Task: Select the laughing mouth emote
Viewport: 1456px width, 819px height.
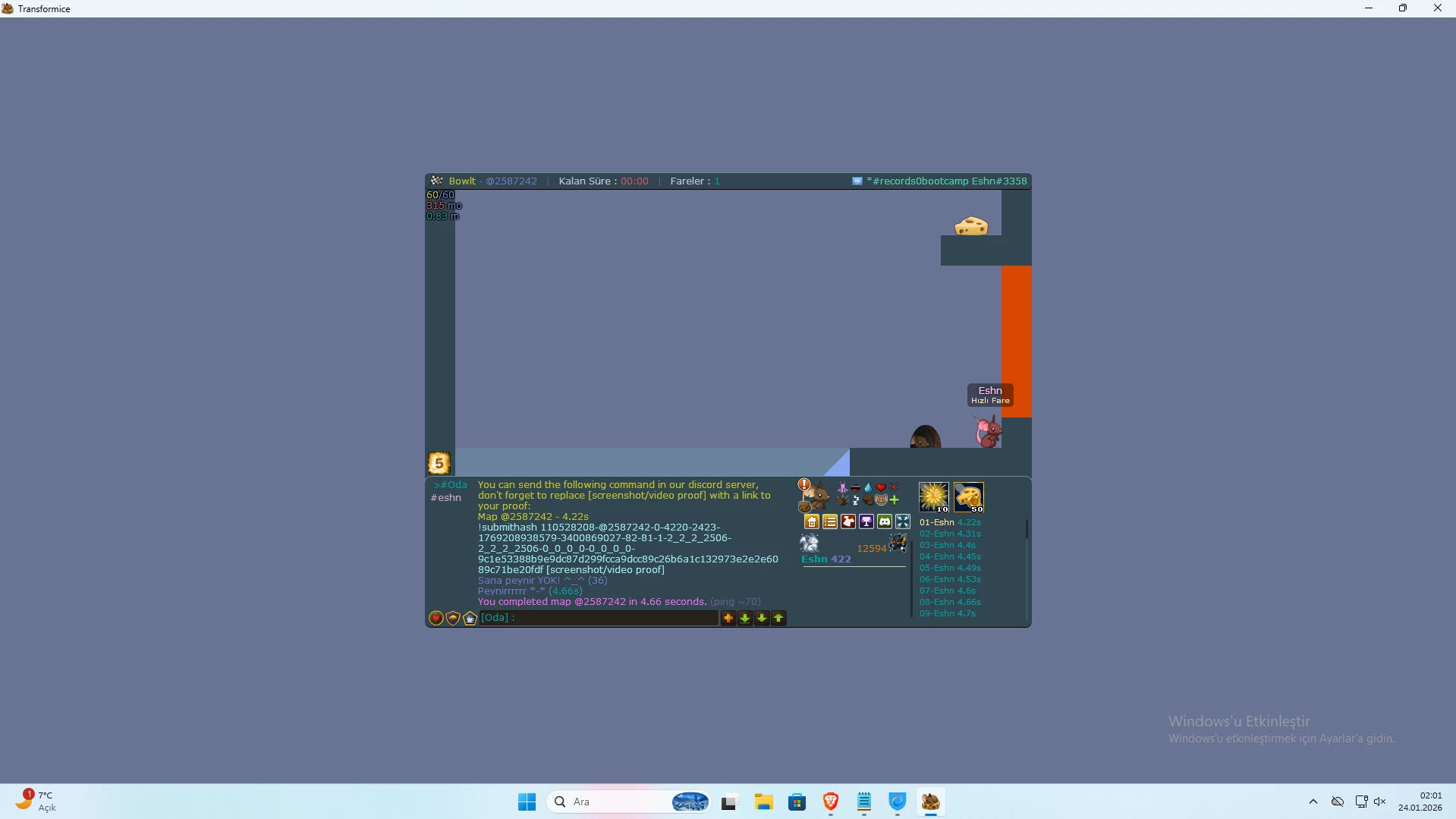Action: click(x=855, y=488)
